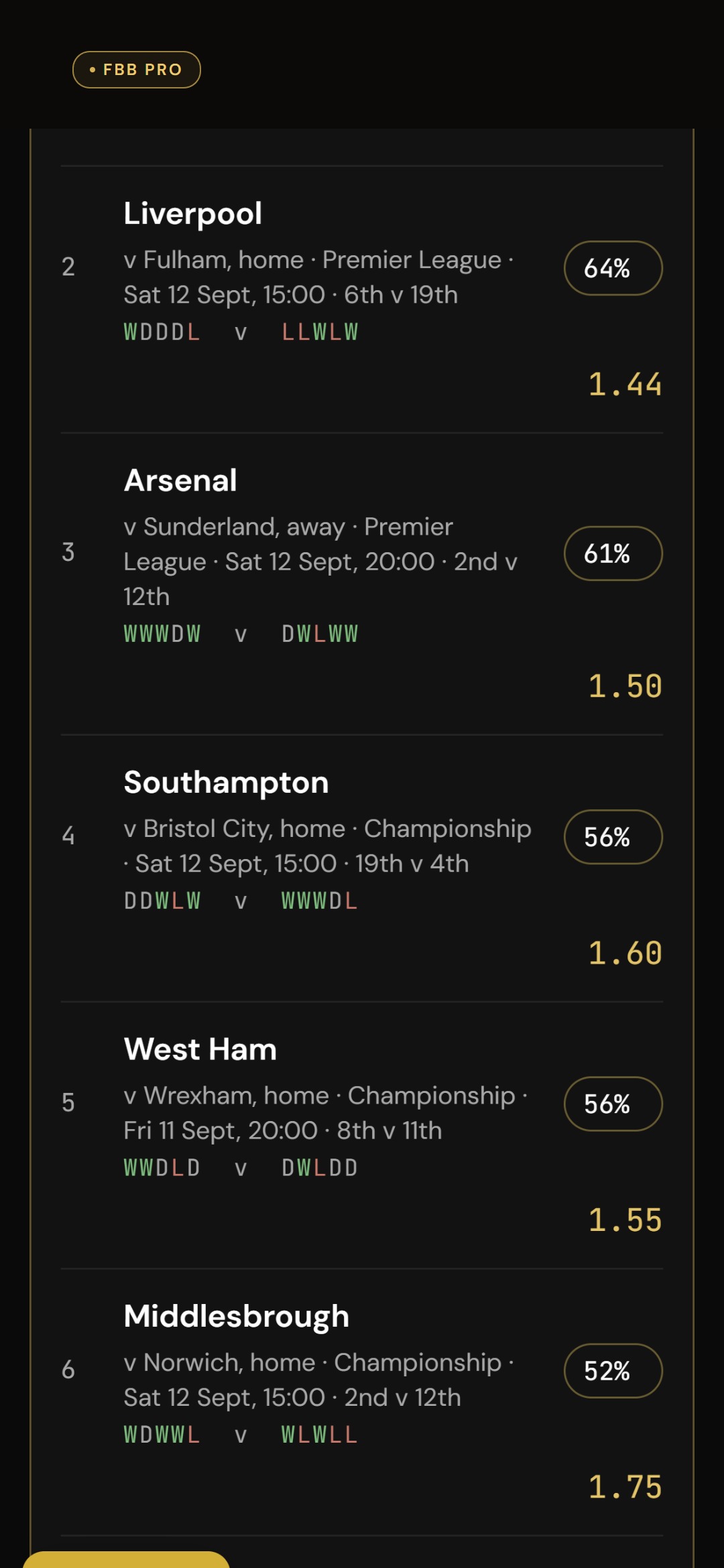Open the Liverpool pick heading
This screenshot has height=1568, width=724.
pos(193,214)
